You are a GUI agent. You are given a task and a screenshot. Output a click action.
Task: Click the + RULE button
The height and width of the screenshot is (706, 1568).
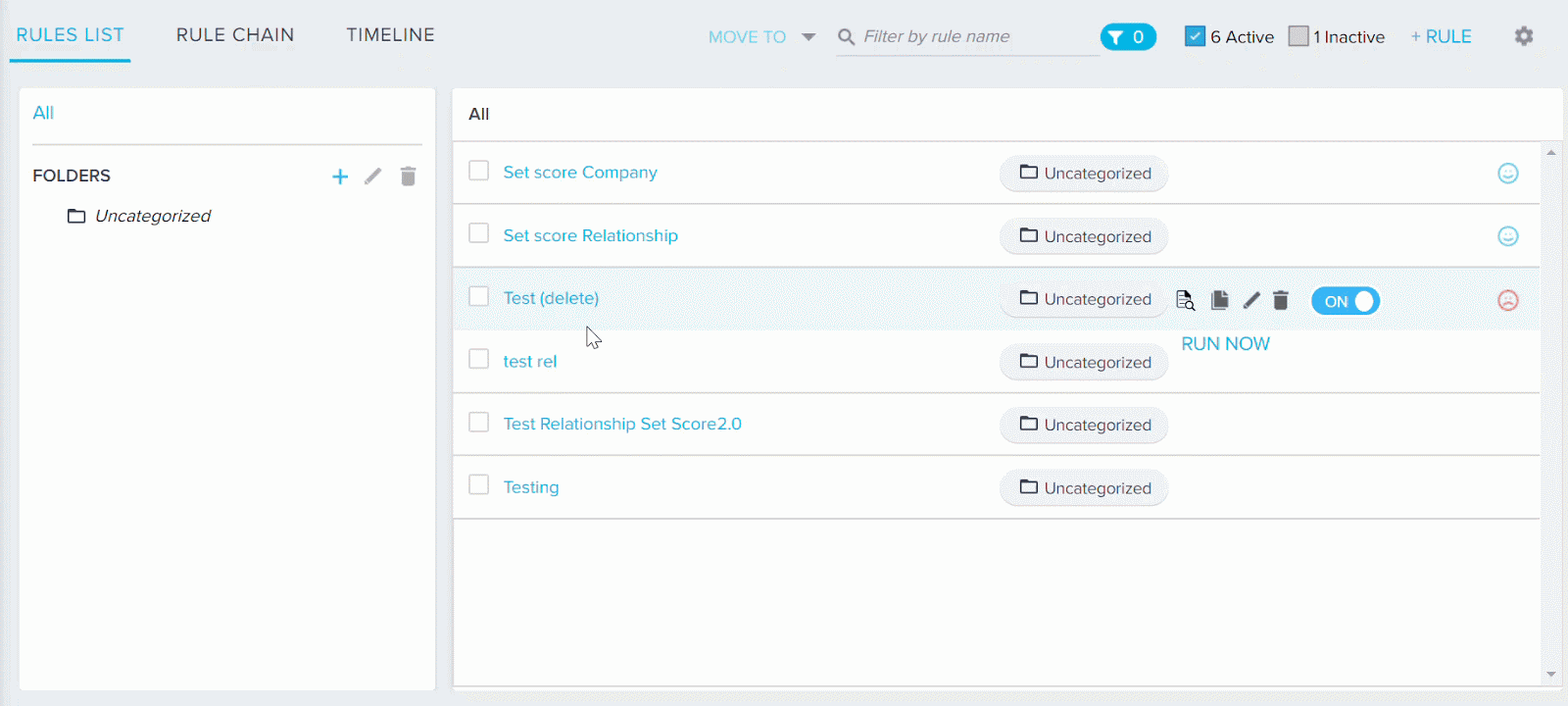[x=1441, y=36]
